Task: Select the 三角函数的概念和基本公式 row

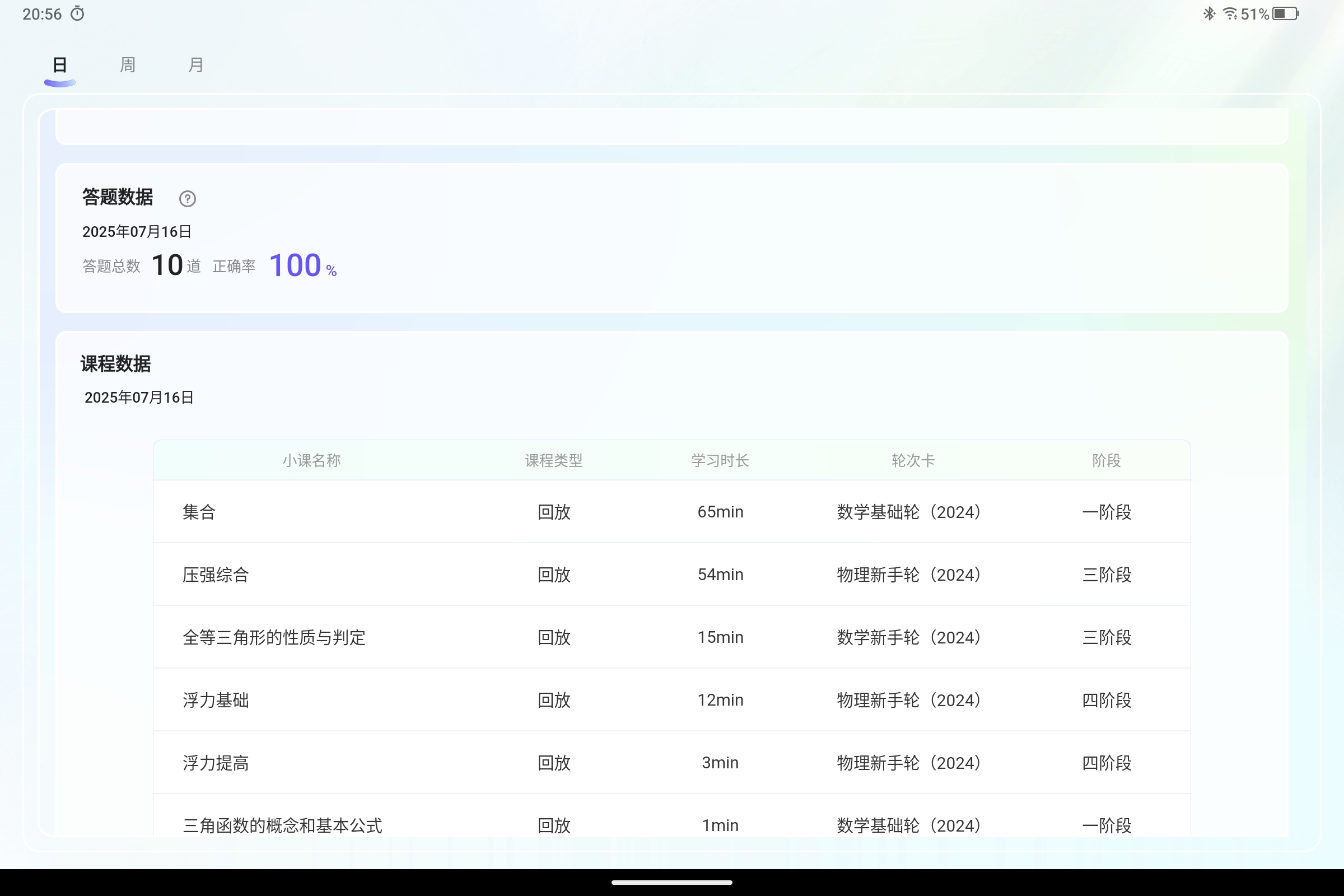Action: 282,824
